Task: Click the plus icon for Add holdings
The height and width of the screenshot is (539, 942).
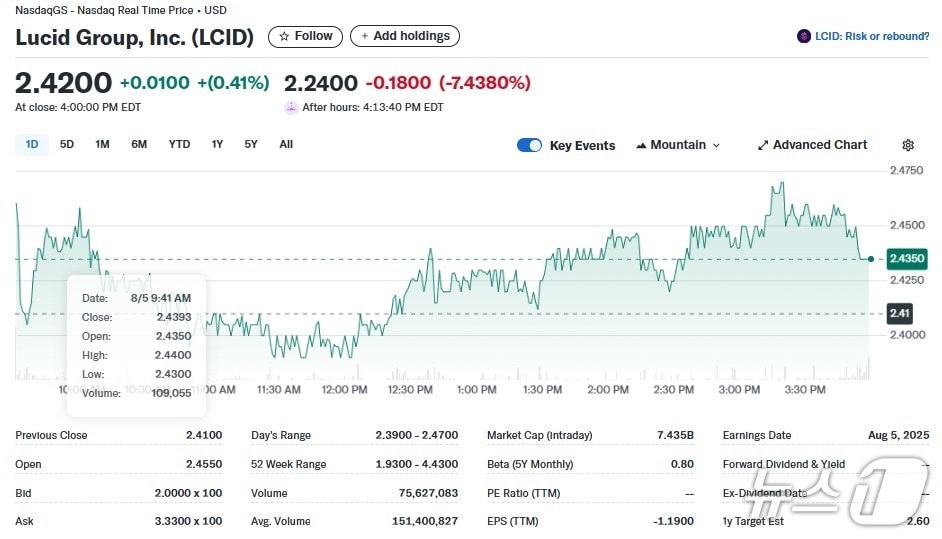Action: coord(365,36)
